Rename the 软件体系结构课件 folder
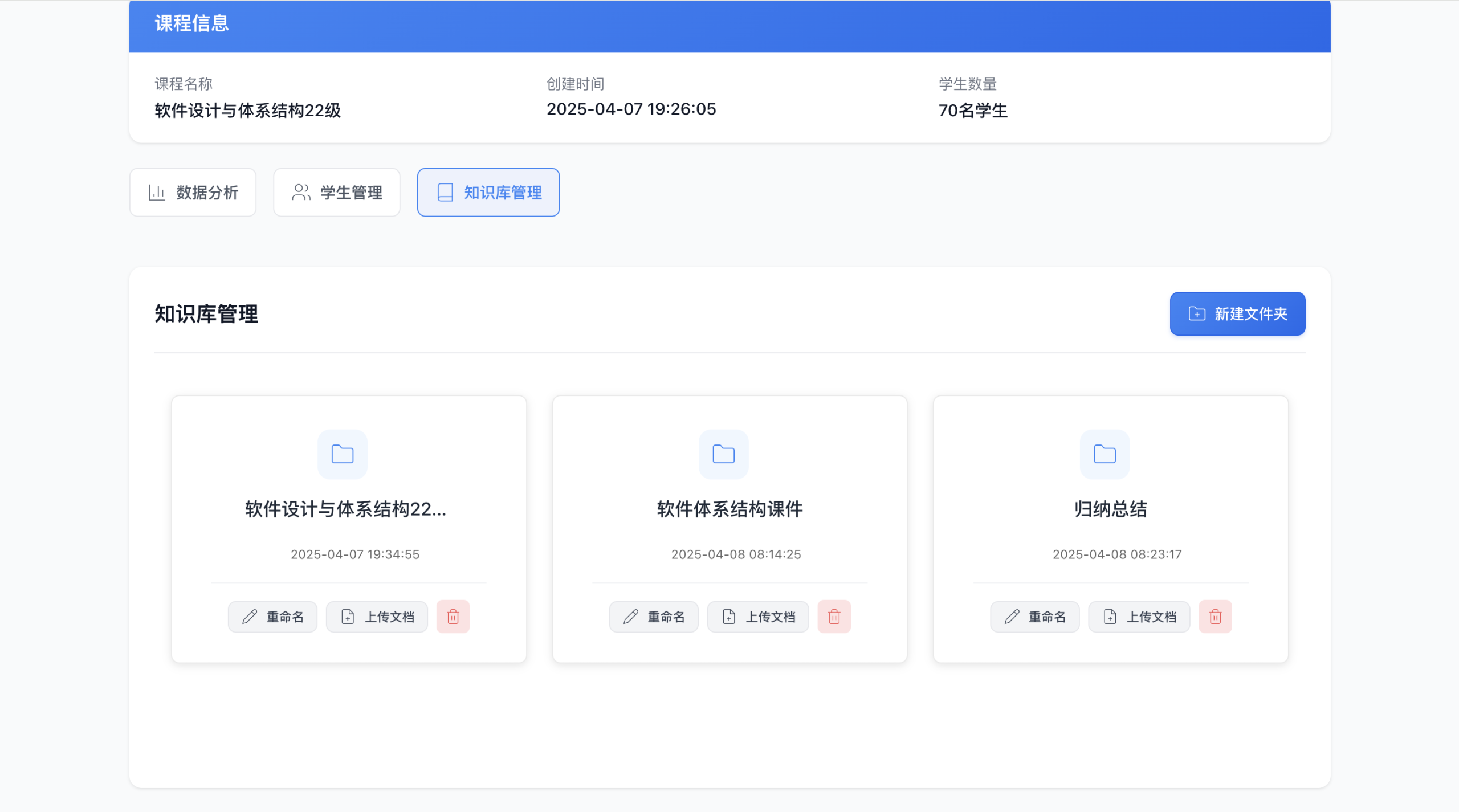Viewport: 1459px width, 812px height. pyautogui.click(x=654, y=617)
